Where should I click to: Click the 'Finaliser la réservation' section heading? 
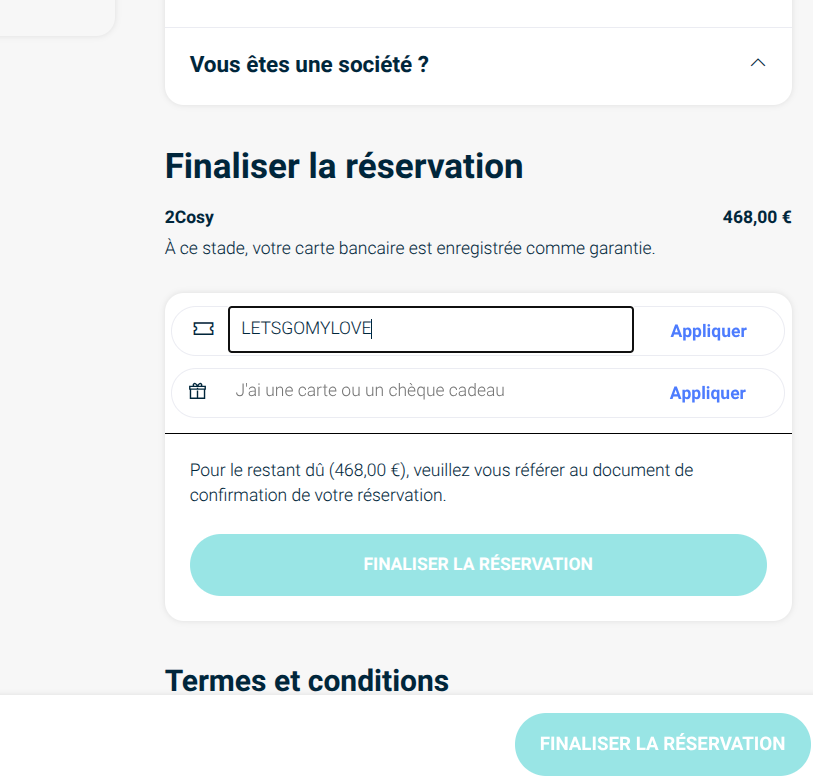pyautogui.click(x=344, y=165)
